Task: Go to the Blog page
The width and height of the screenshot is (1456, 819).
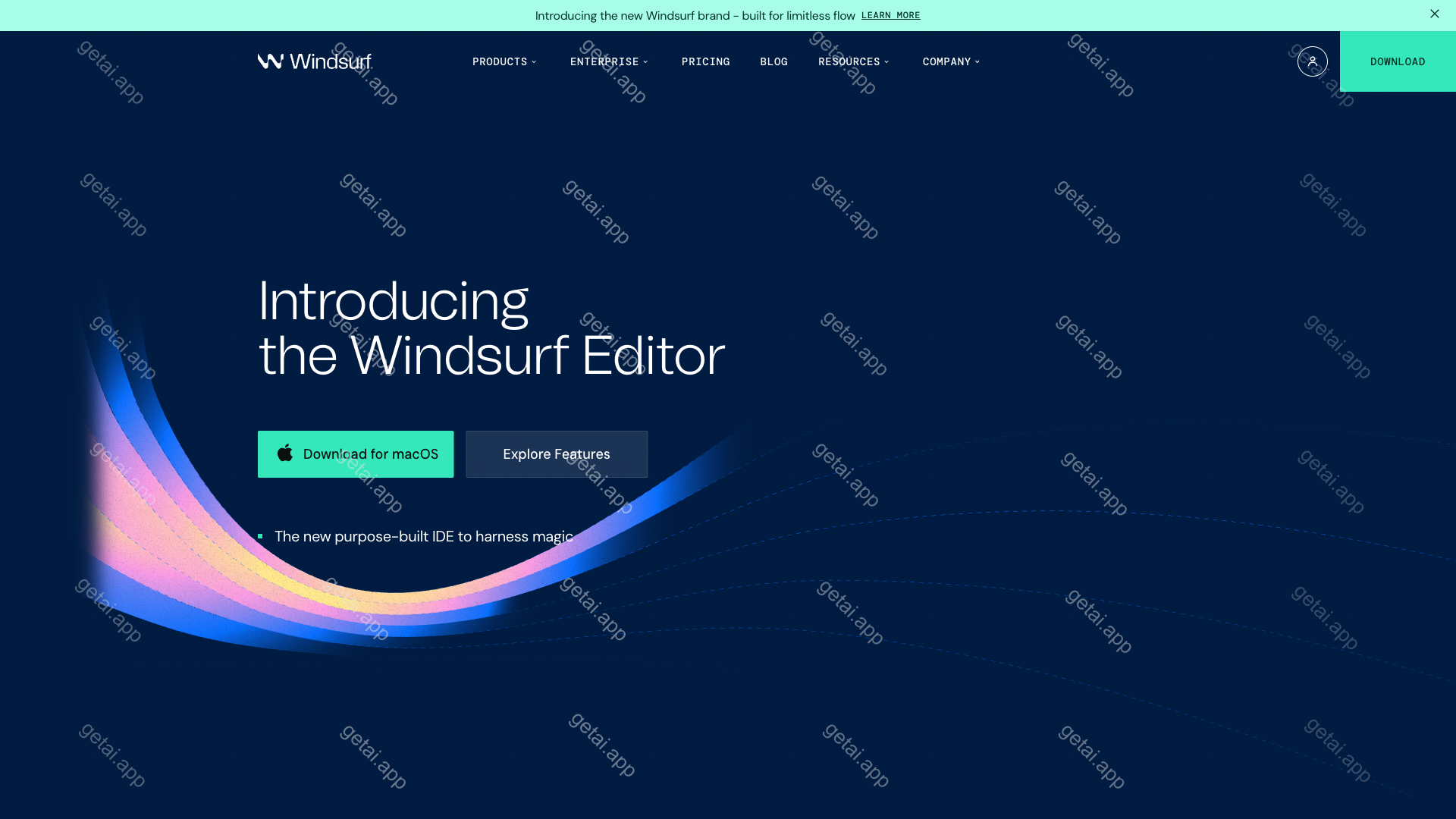Action: [773, 61]
